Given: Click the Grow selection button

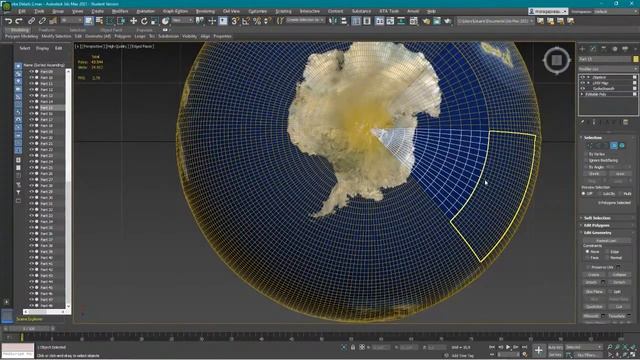Looking at the screenshot, I should coord(620,173).
